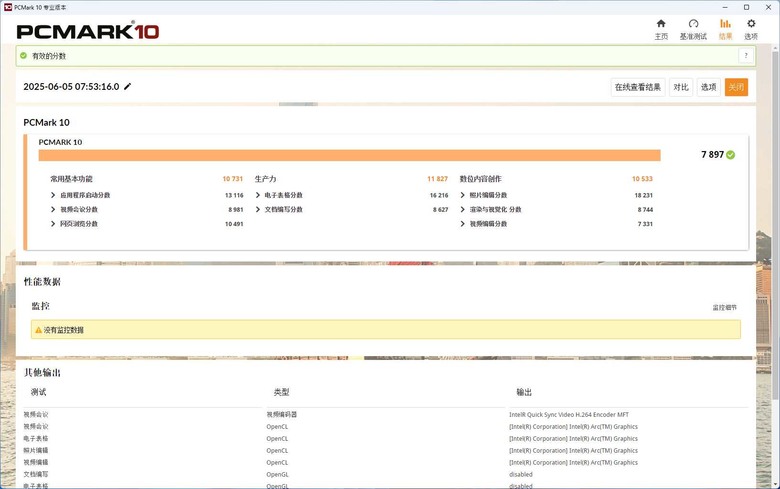Click the 对比 compare button
Image resolution: width=780 pixels, height=489 pixels.
tap(681, 87)
